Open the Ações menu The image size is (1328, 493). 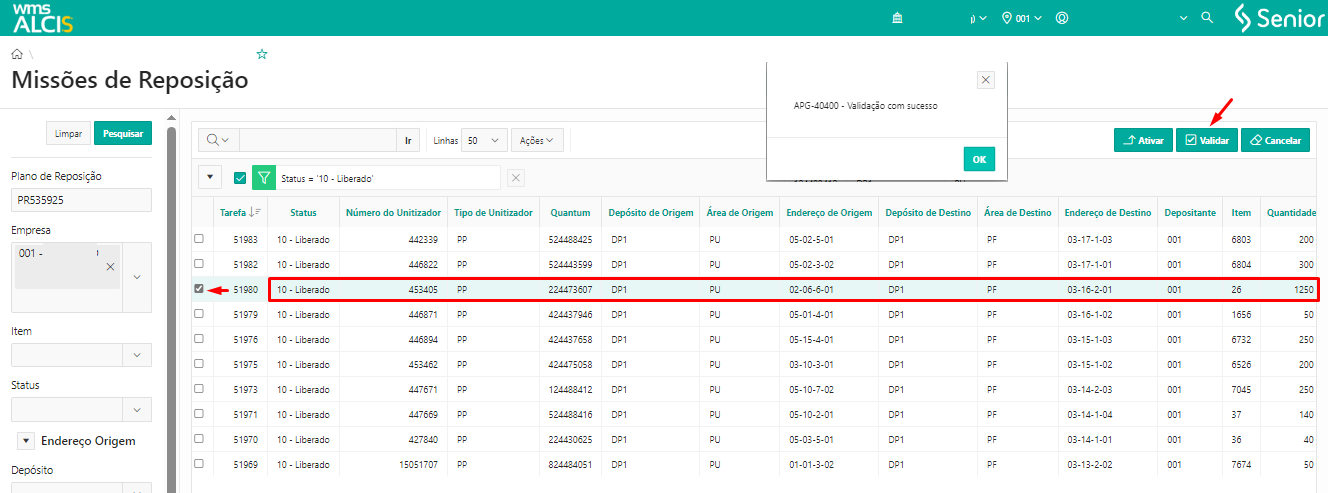coord(537,141)
